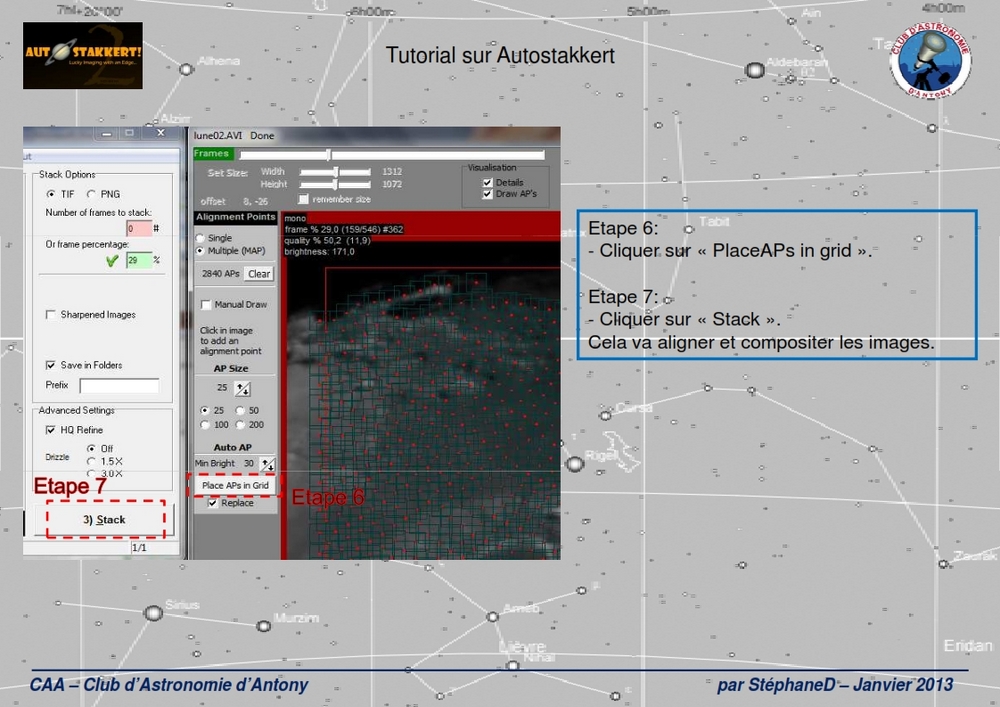
Task: Select Drizzle 1.5X radio option
Action: point(91,461)
